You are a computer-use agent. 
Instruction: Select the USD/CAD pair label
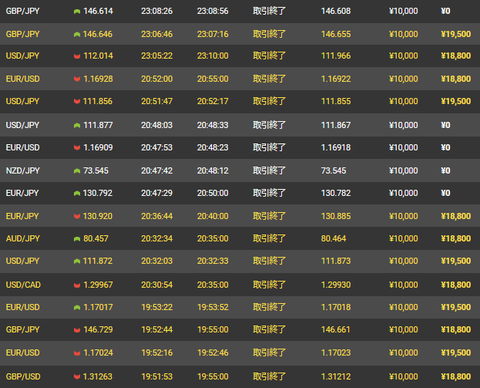pos(23,285)
